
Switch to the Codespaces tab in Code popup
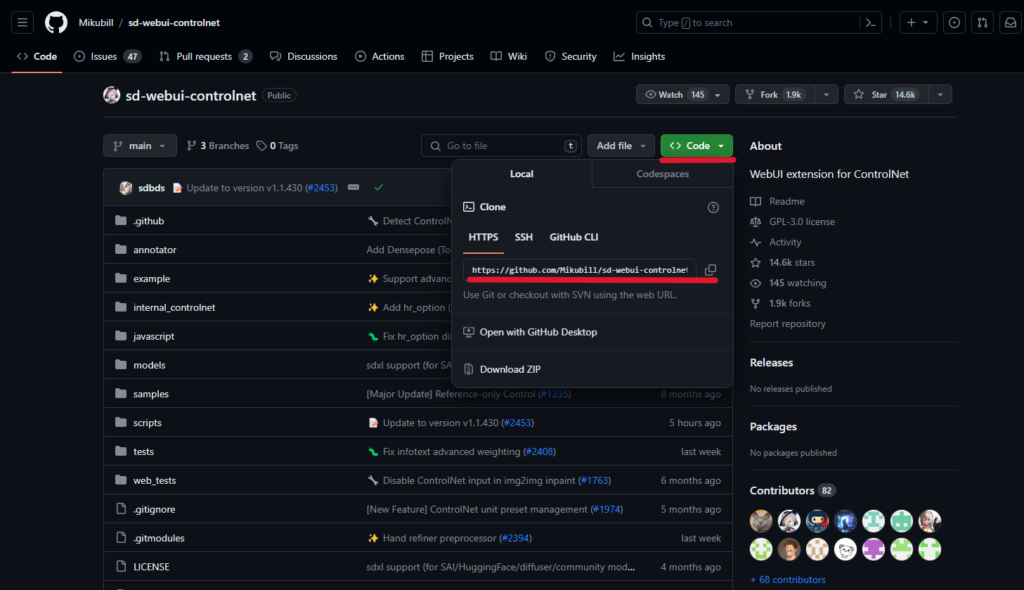pos(662,174)
